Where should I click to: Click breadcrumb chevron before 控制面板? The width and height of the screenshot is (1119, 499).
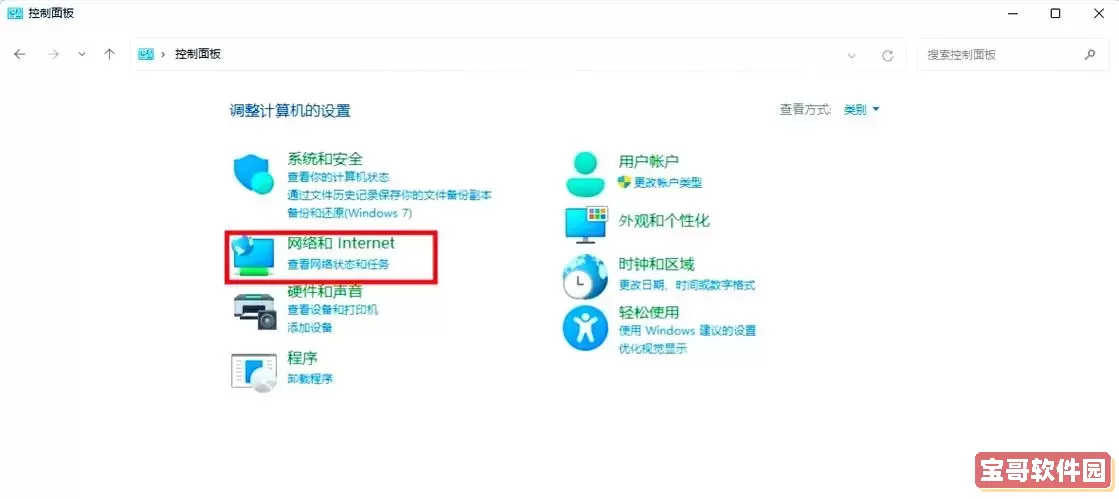click(x=164, y=54)
